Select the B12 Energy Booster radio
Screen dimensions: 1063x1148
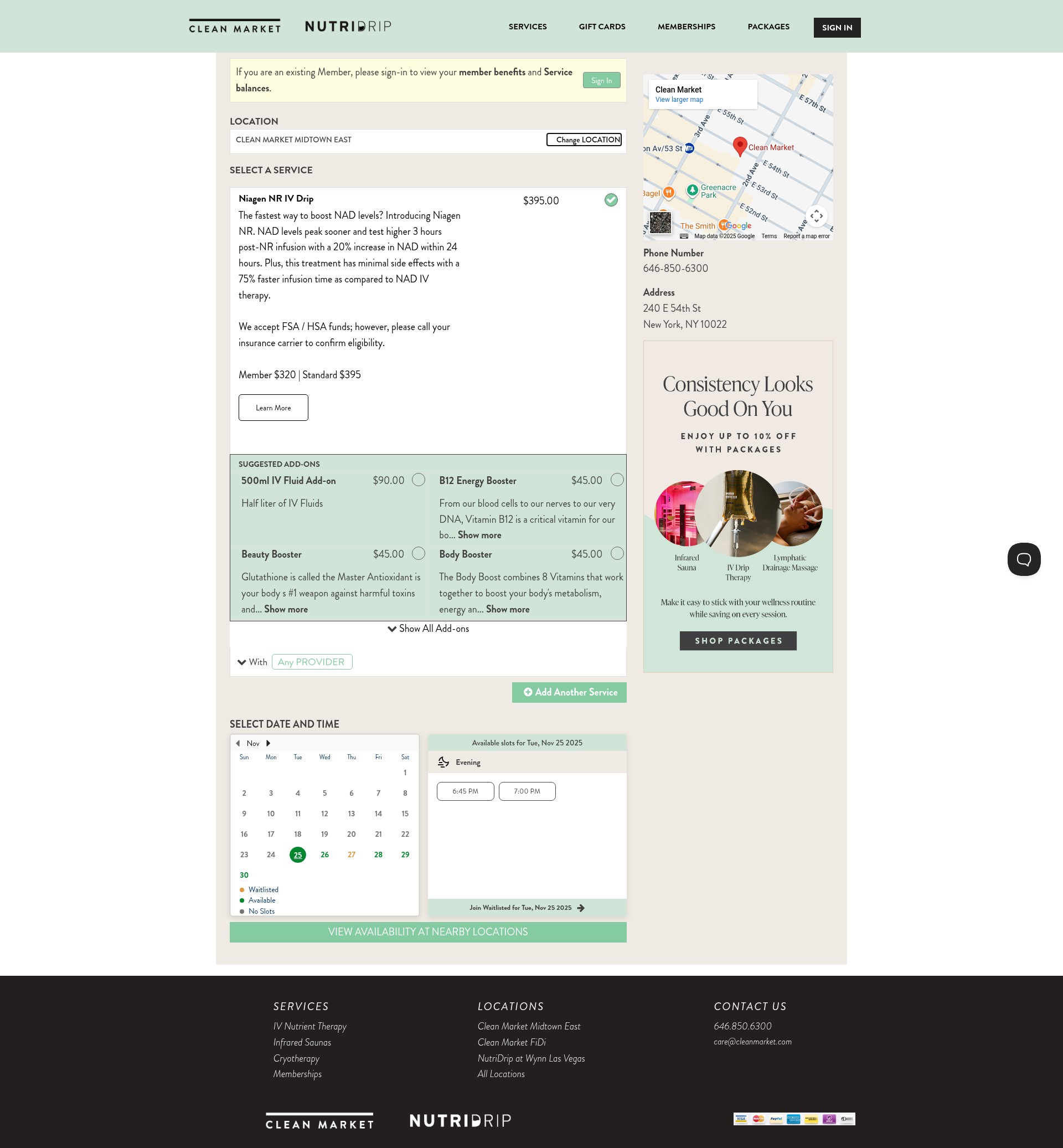tap(617, 480)
